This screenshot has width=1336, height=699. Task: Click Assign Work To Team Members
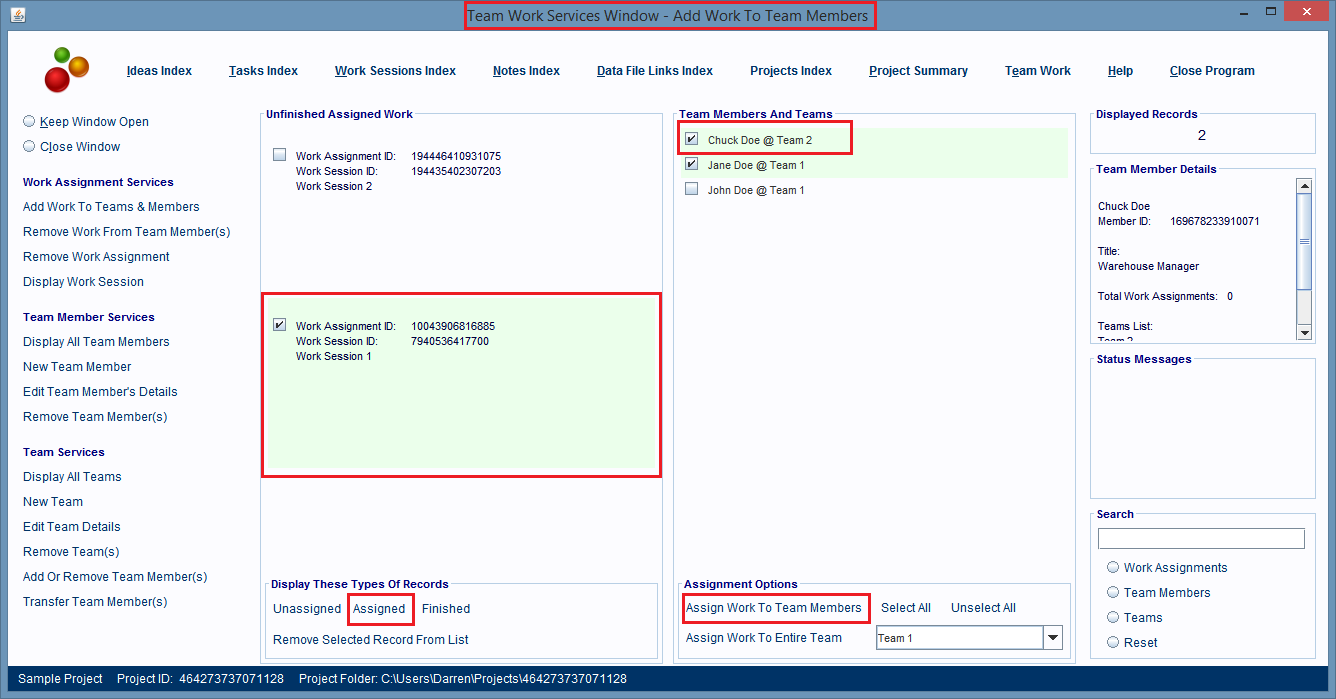(774, 608)
